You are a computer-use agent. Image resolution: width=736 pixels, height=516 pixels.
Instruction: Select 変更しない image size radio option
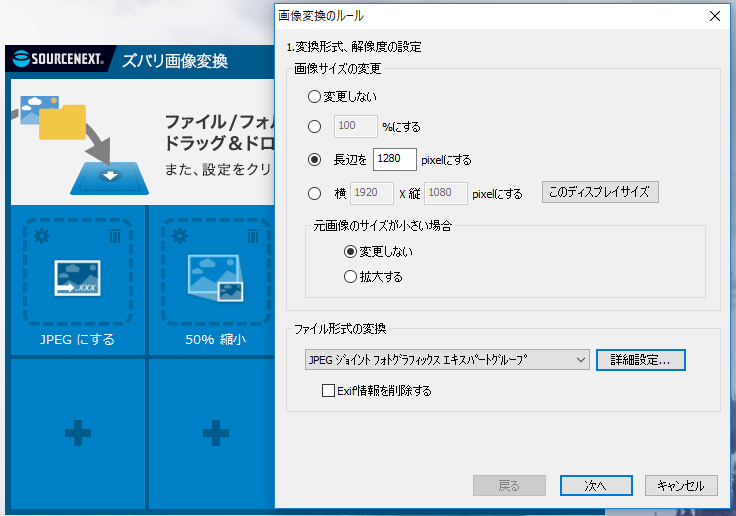[314, 97]
